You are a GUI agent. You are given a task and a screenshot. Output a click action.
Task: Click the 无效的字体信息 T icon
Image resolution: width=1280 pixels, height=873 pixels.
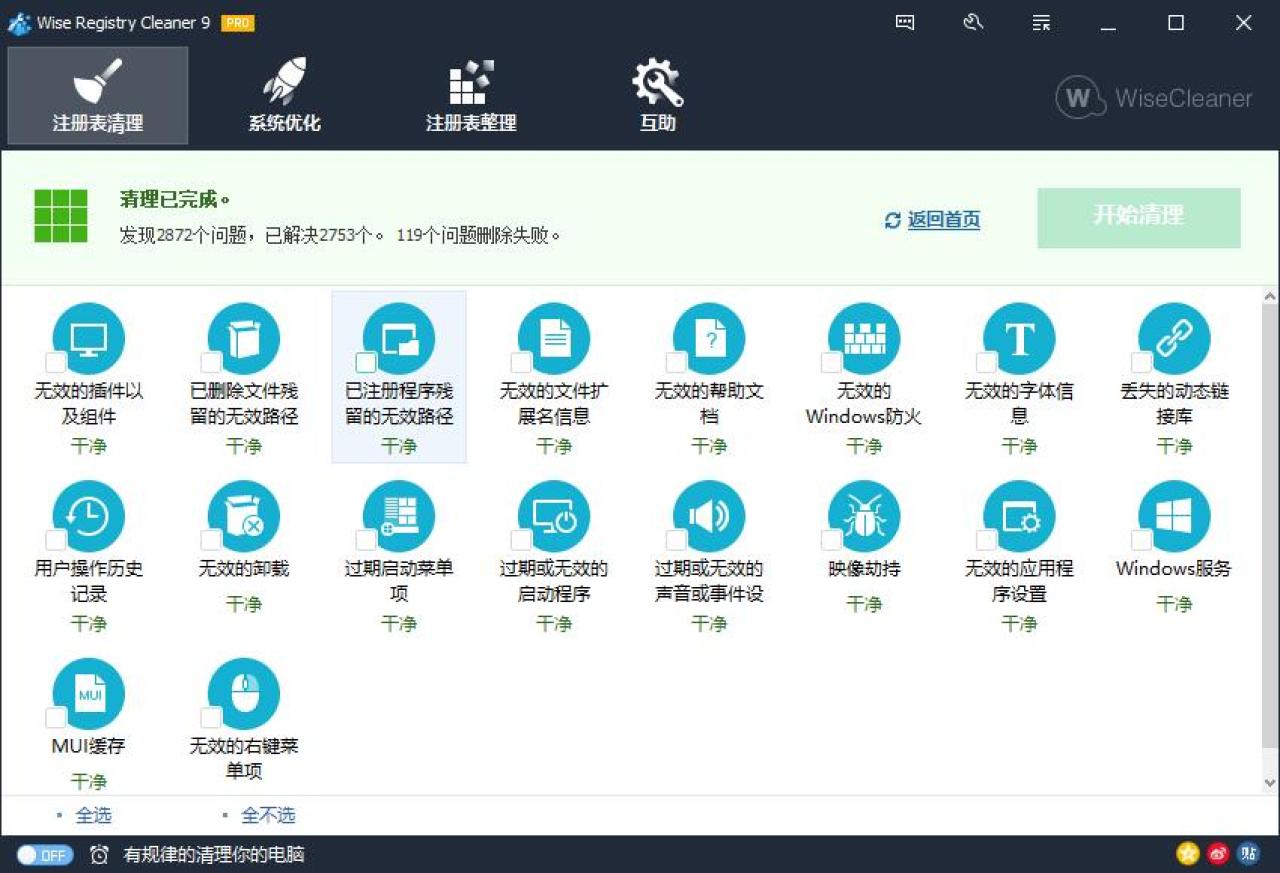pyautogui.click(x=1019, y=339)
